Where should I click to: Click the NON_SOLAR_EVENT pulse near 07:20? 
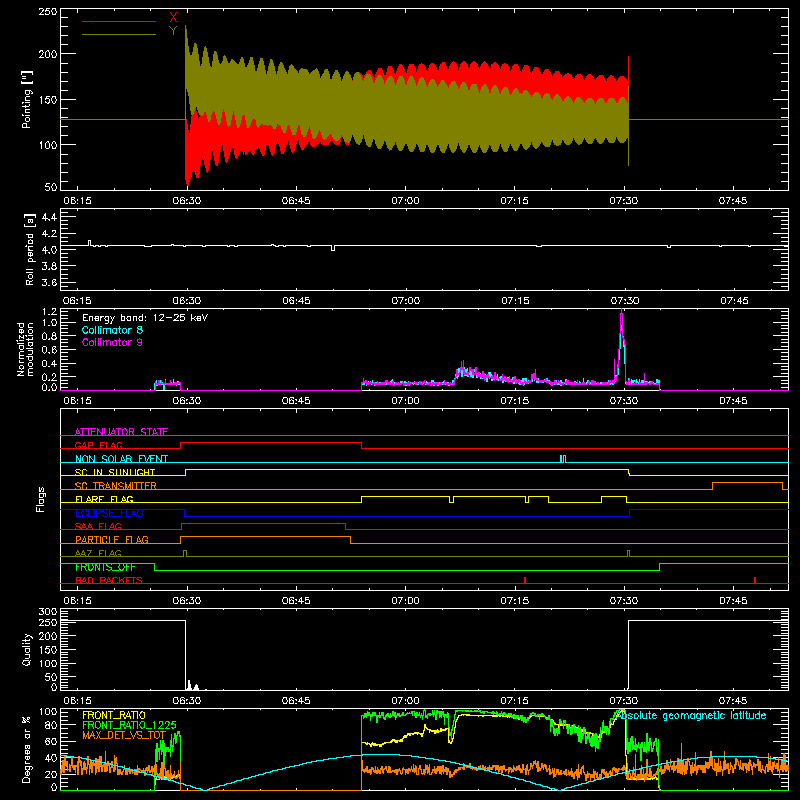[x=562, y=459]
